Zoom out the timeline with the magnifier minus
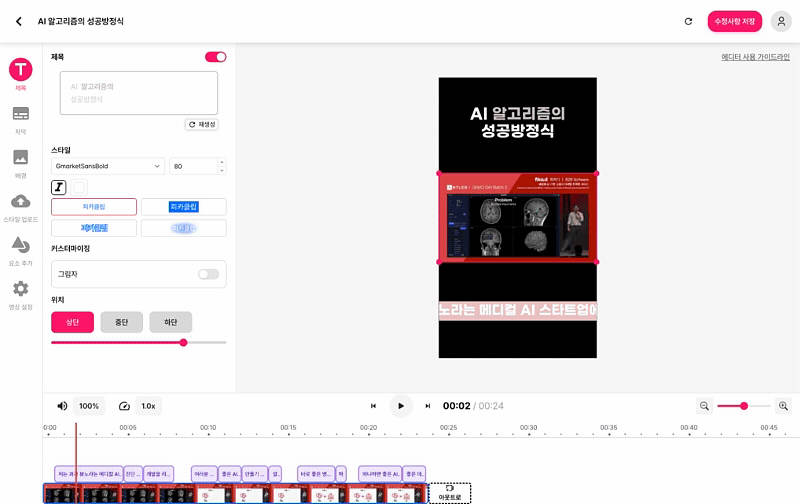 [704, 406]
